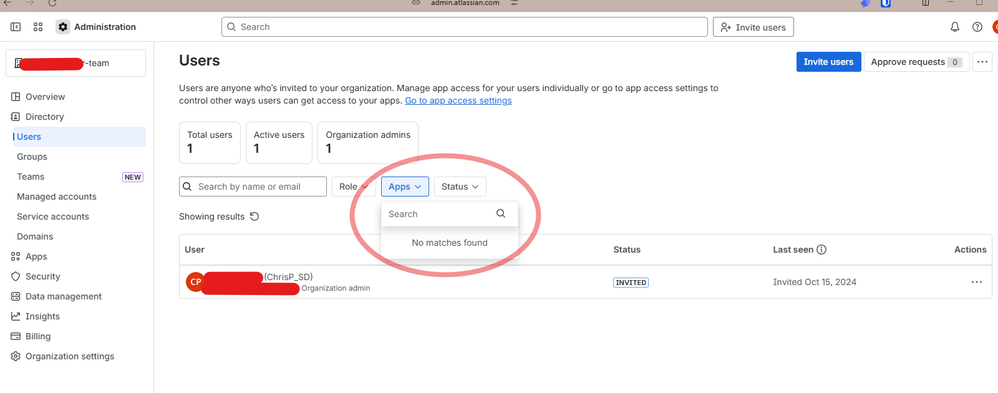Click the Administration gear icon

point(63,27)
